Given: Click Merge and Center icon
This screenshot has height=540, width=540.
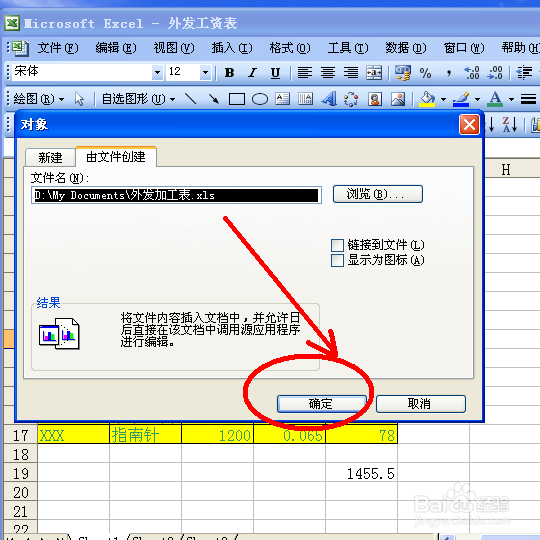Looking at the screenshot, I should point(374,73).
